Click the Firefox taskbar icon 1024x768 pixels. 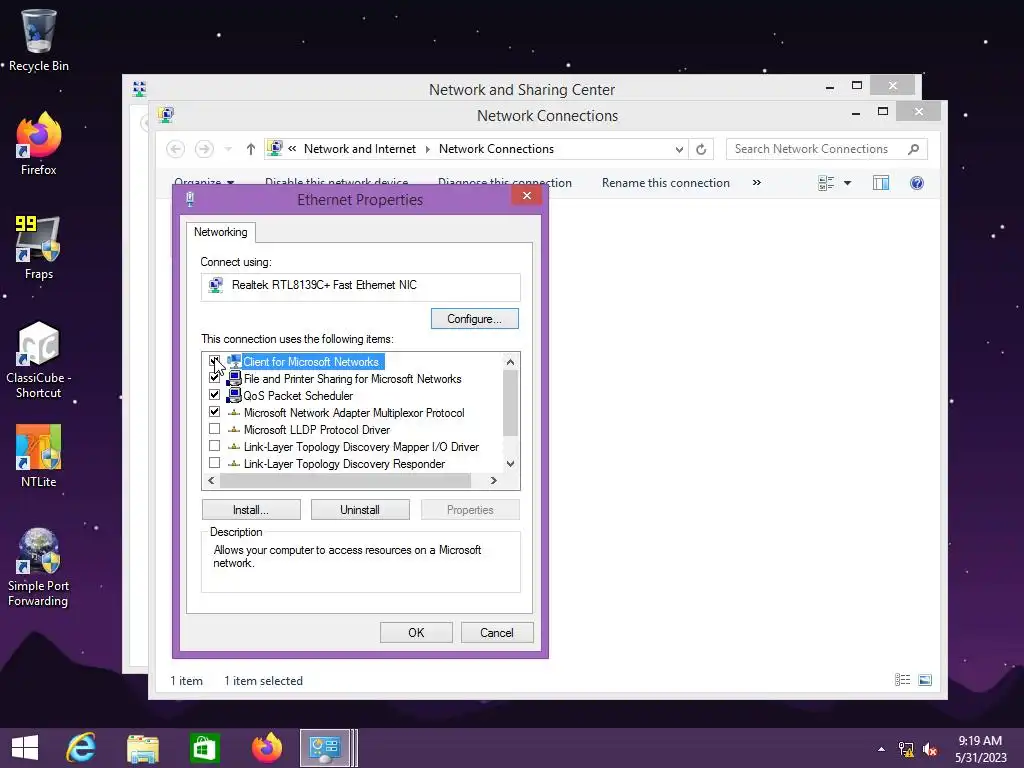pyautogui.click(x=266, y=748)
